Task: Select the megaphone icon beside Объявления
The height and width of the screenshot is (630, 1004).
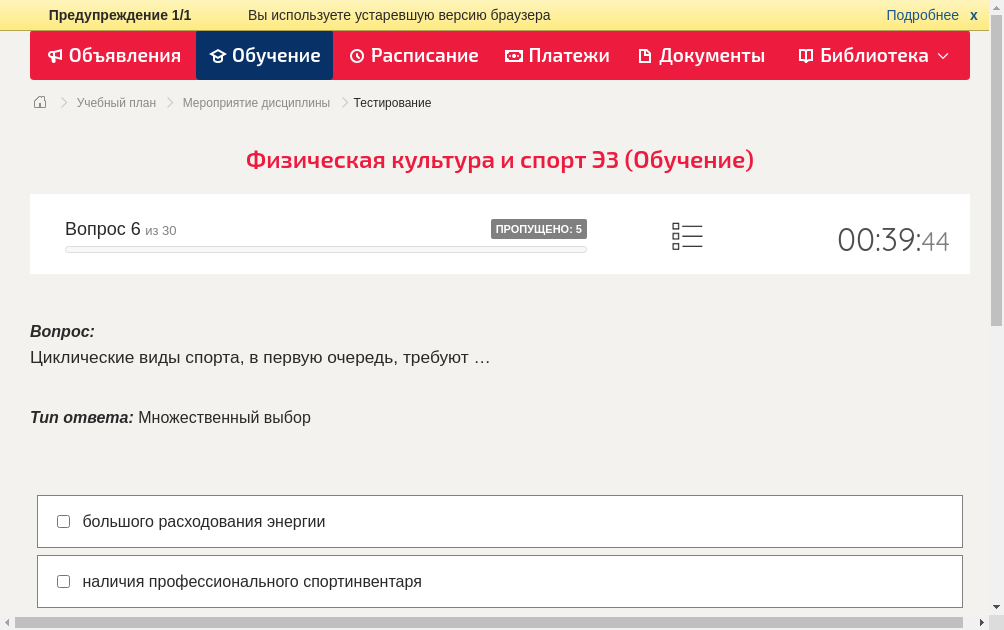Action: point(57,56)
